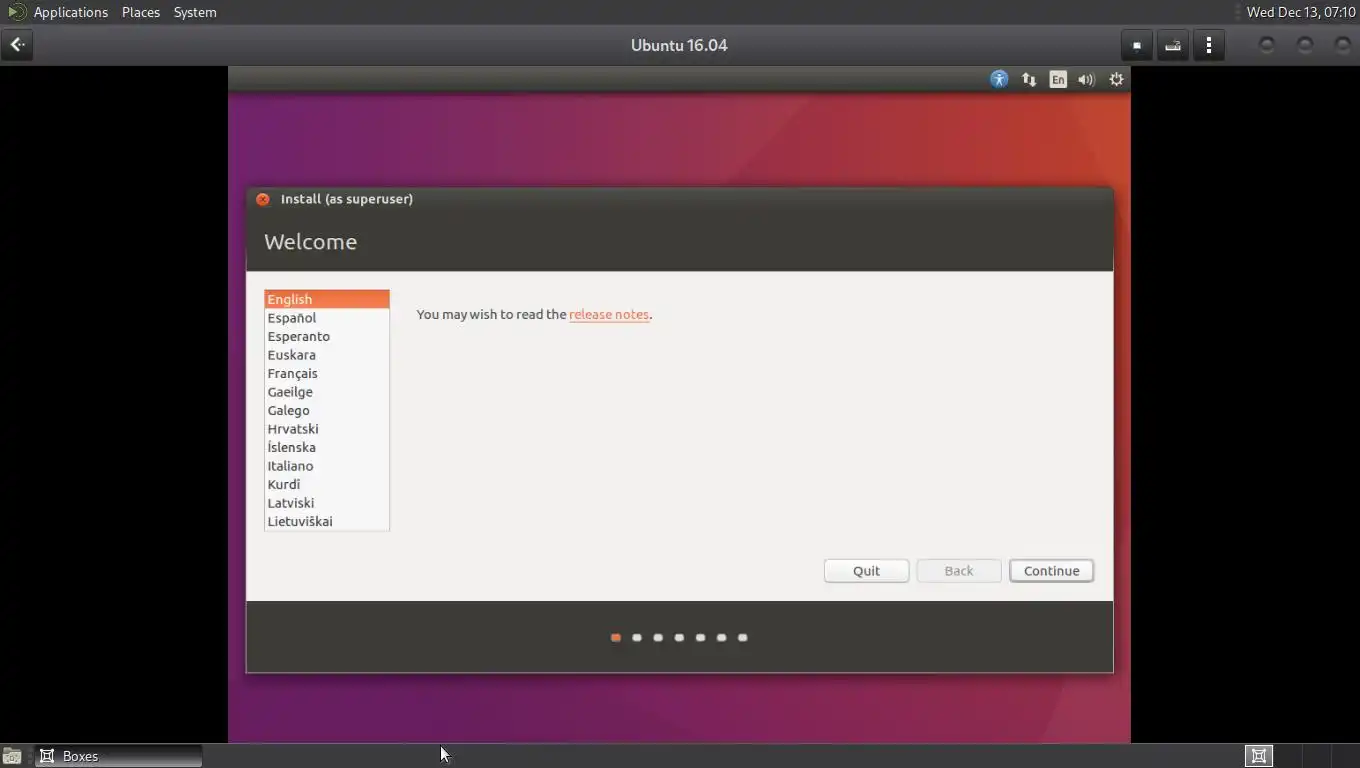The image size is (1360, 768).
Task: Click the Continue button
Action: (x=1051, y=571)
